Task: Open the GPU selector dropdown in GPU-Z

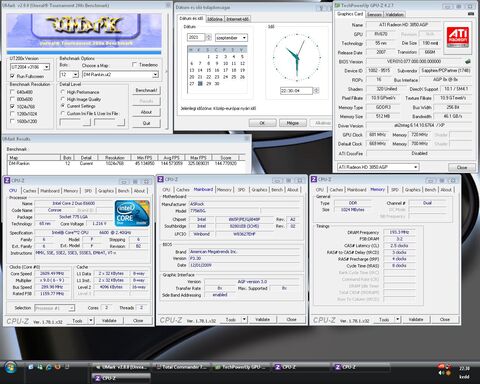Action: point(416,167)
